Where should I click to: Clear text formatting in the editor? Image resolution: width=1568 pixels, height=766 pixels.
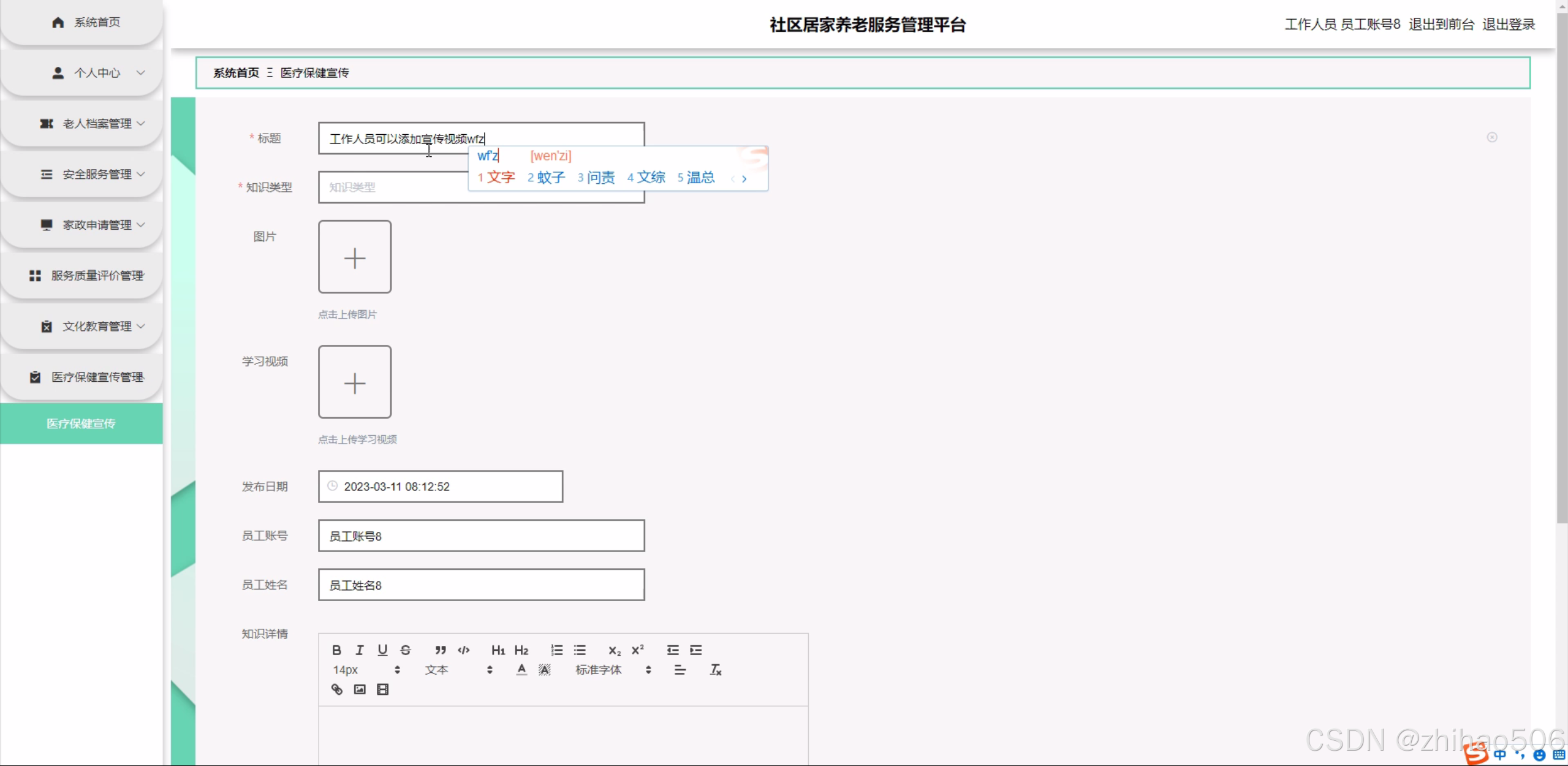[x=715, y=670]
